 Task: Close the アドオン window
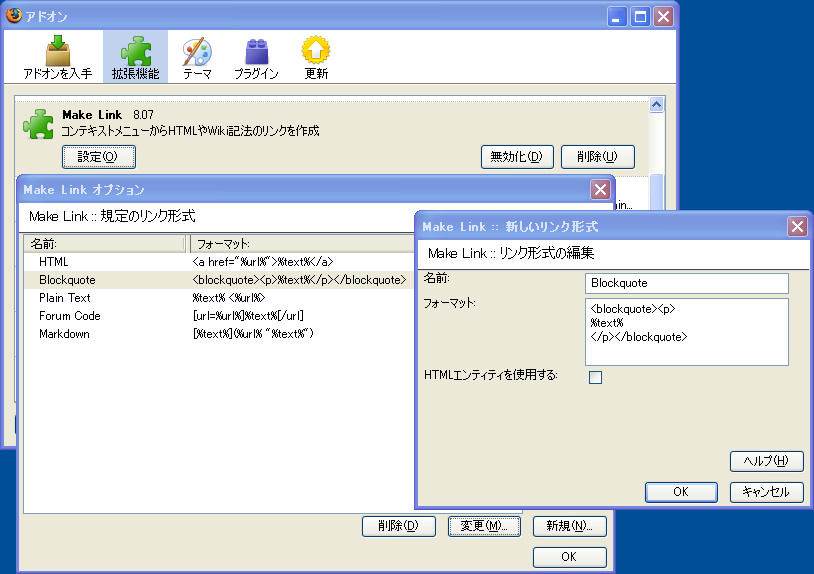click(663, 17)
